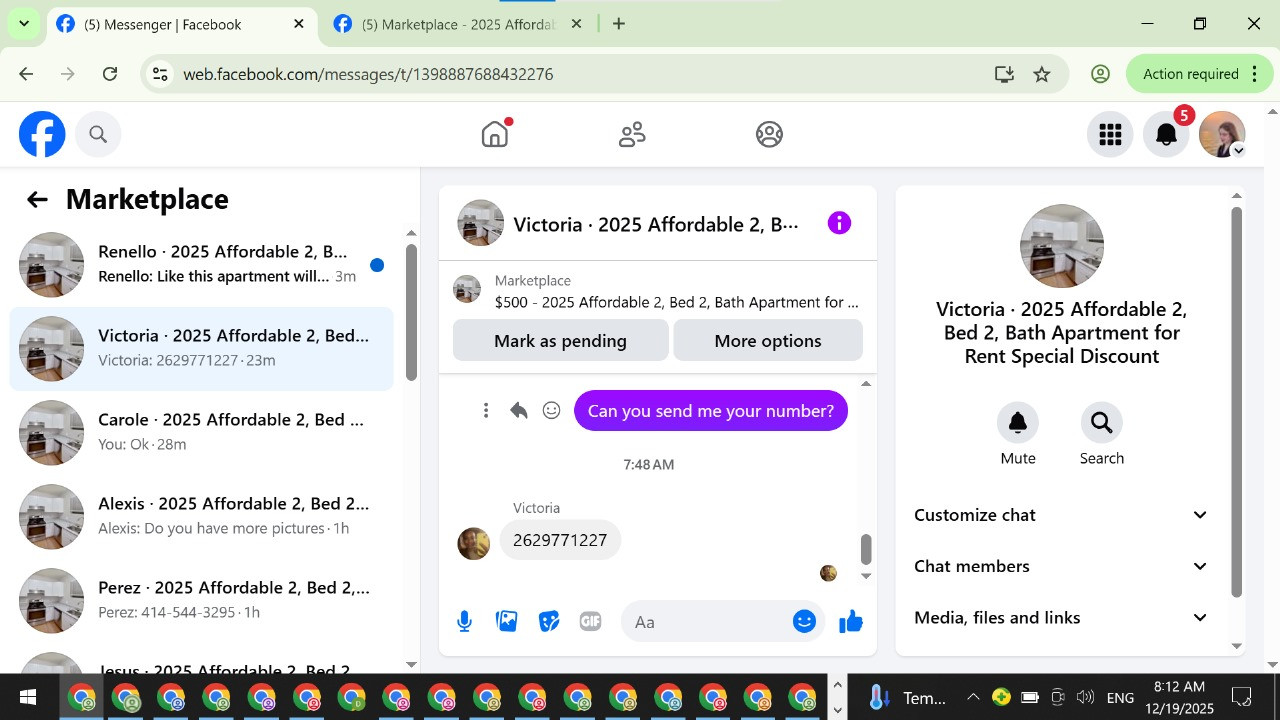Choose a sticker icon
The width and height of the screenshot is (1280, 720).
549,622
